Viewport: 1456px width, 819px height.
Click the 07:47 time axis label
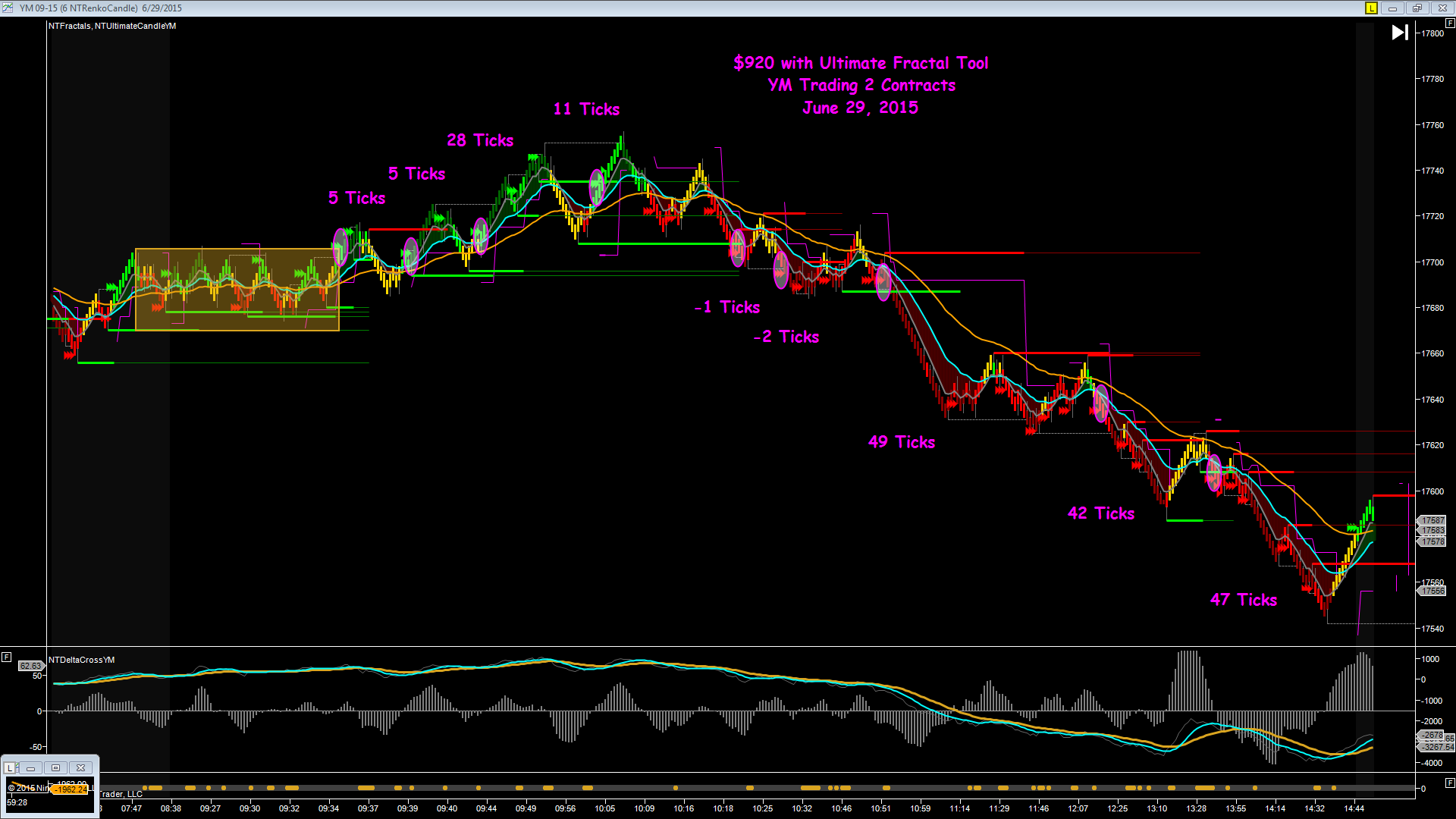pyautogui.click(x=132, y=808)
